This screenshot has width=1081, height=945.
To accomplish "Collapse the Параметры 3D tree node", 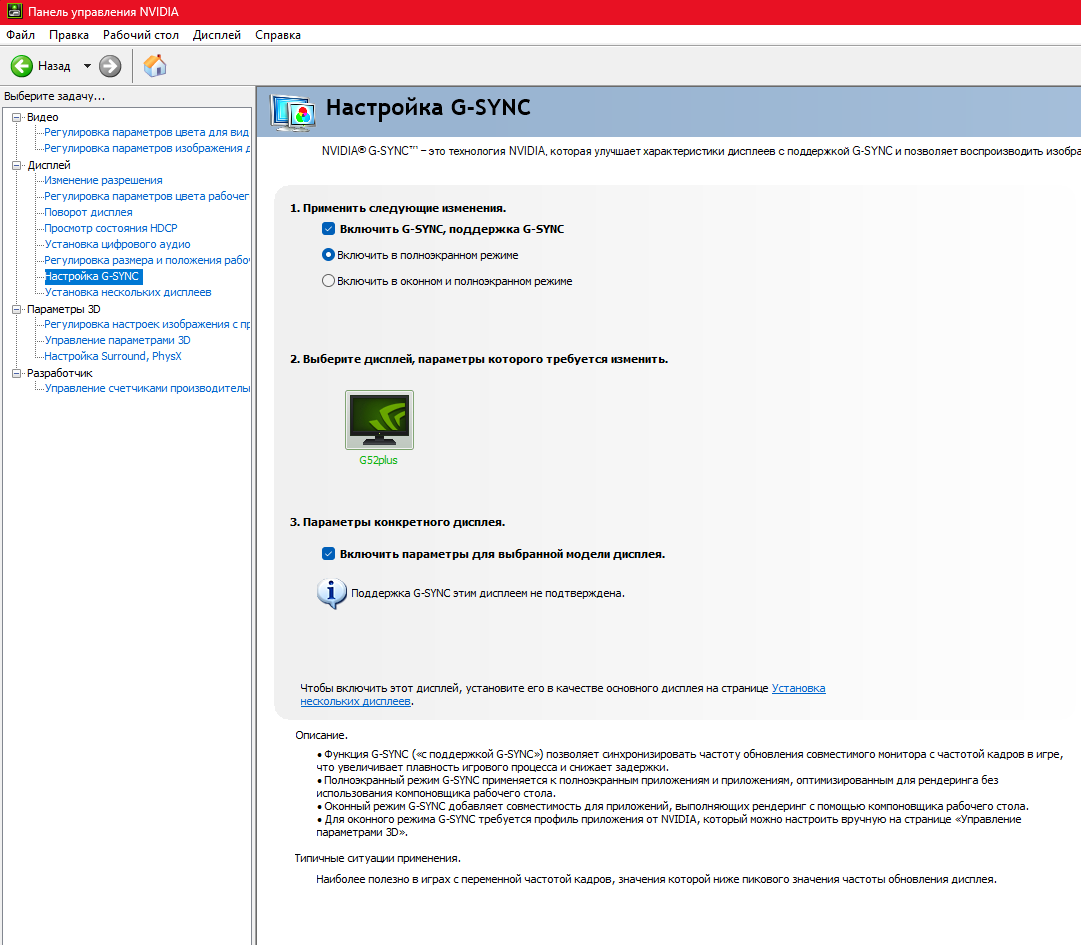I will point(16,309).
